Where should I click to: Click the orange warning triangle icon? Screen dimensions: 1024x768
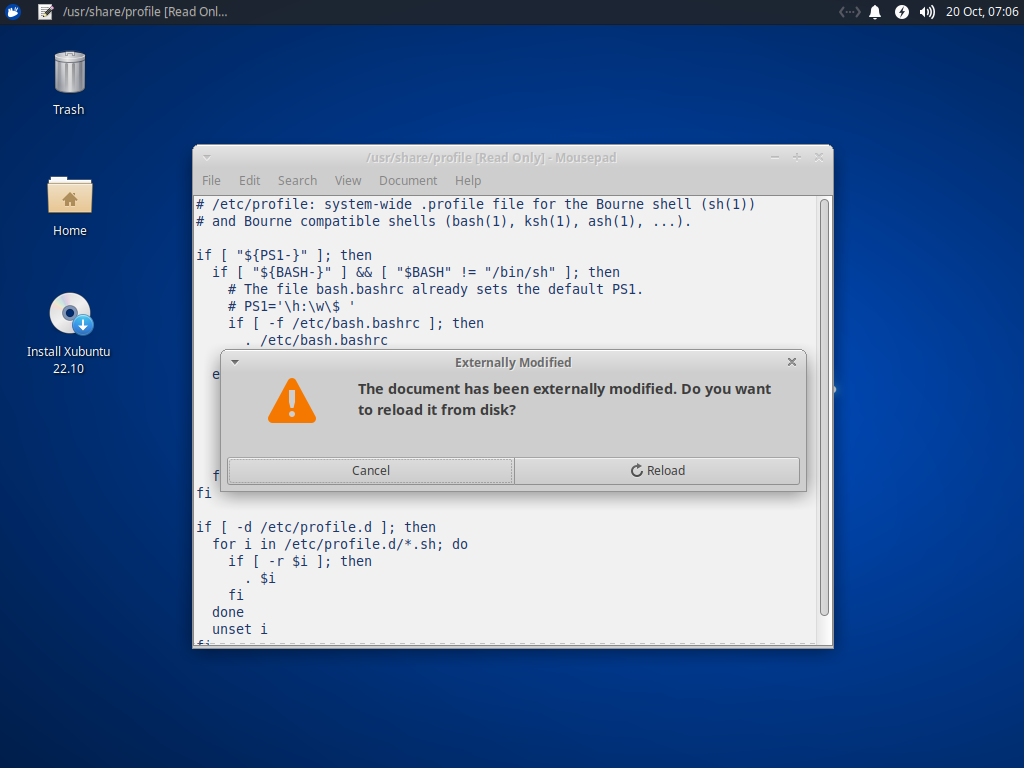[292, 401]
